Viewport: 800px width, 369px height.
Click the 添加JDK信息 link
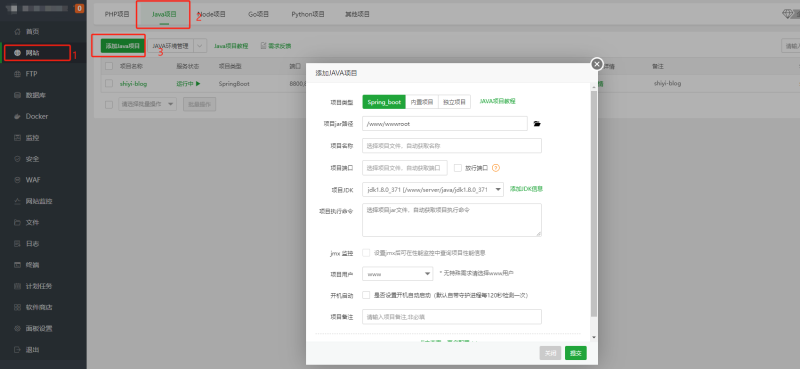[527, 189]
